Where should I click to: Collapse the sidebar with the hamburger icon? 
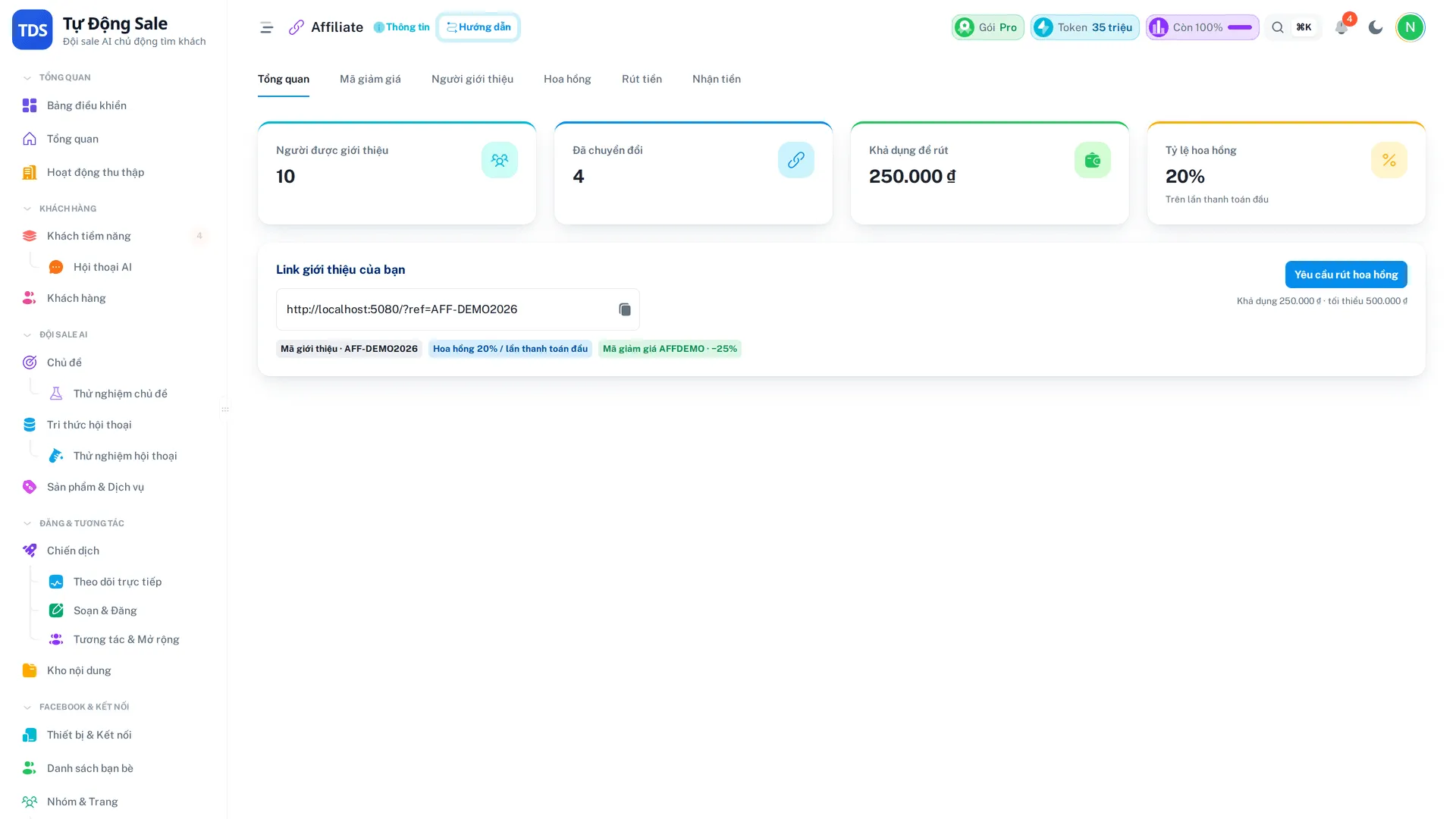pos(266,27)
